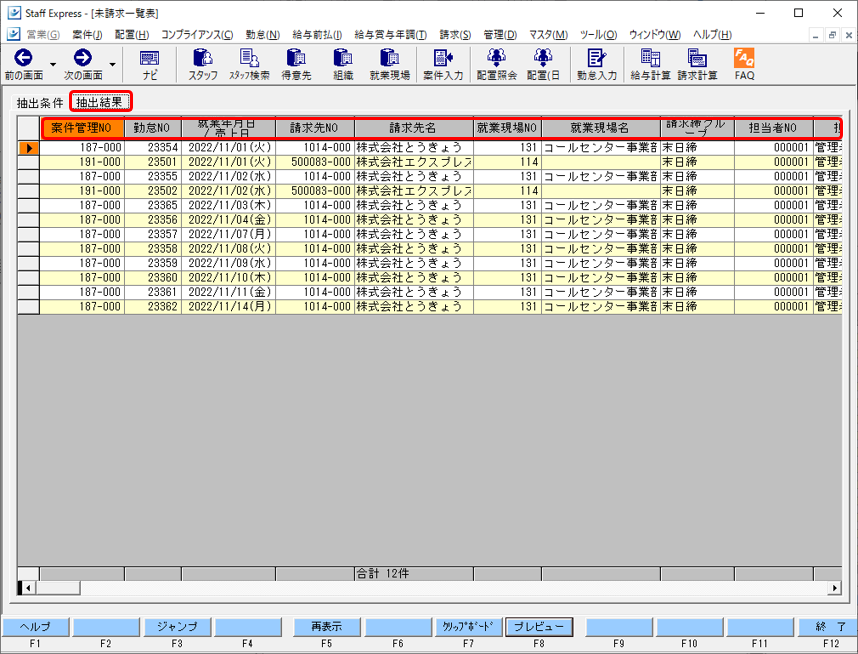This screenshot has height=654, width=858.
Task: Open the 配置(H) menu
Action: pyautogui.click(x=132, y=34)
